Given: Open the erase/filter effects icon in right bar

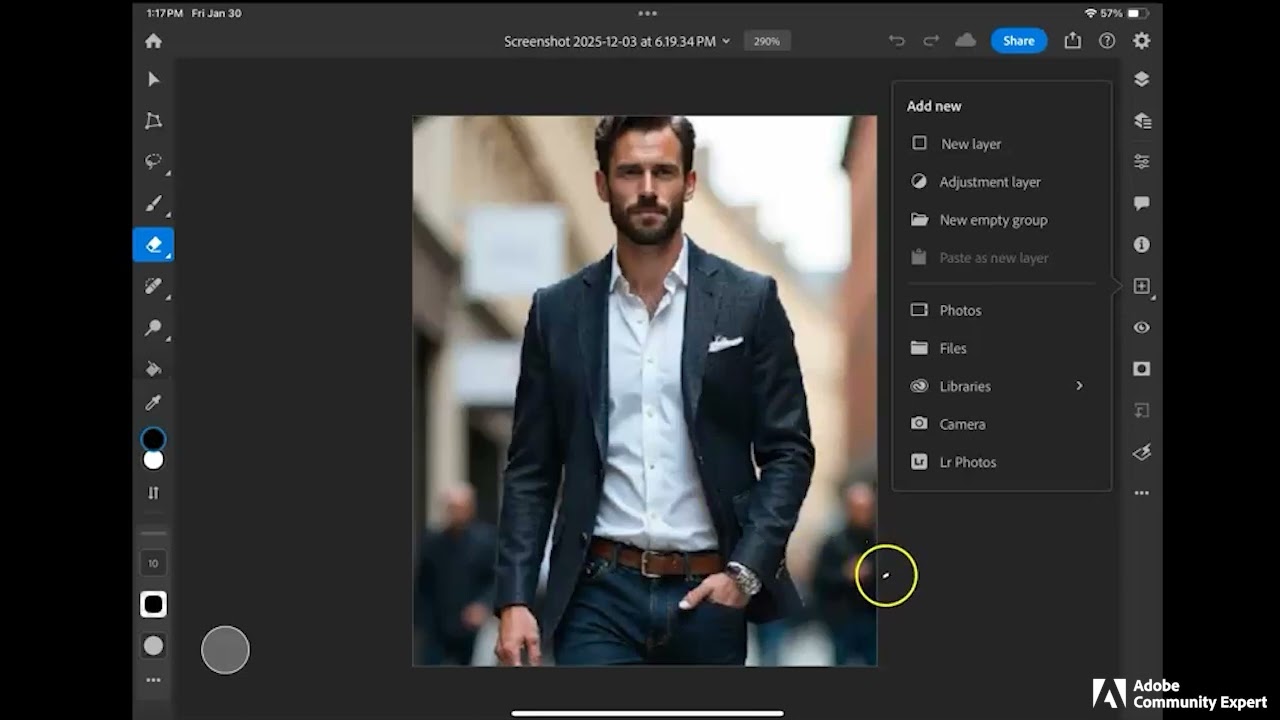Looking at the screenshot, I should click(x=1142, y=452).
